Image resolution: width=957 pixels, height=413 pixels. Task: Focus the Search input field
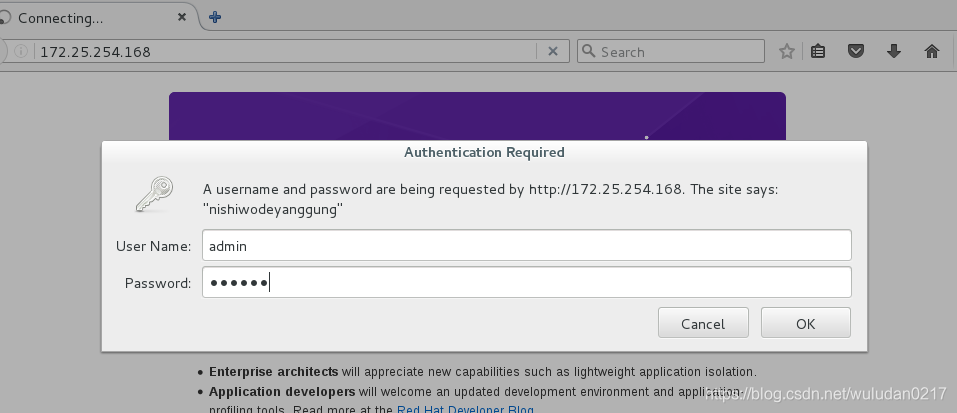(670, 52)
